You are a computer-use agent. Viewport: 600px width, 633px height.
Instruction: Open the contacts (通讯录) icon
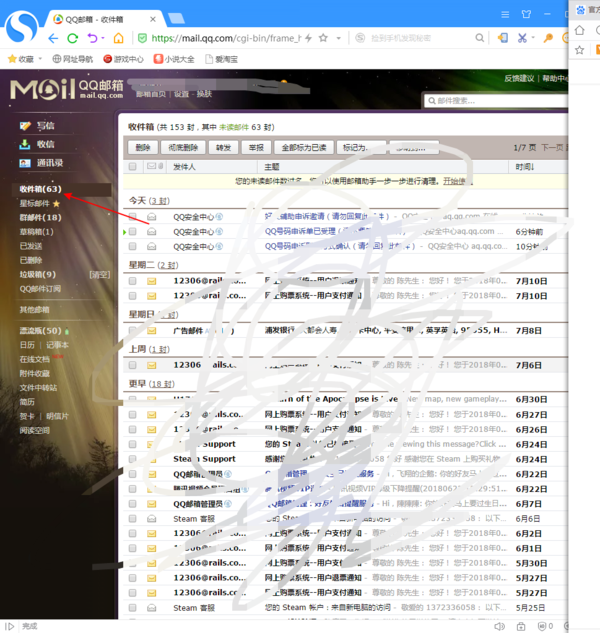(x=25, y=163)
